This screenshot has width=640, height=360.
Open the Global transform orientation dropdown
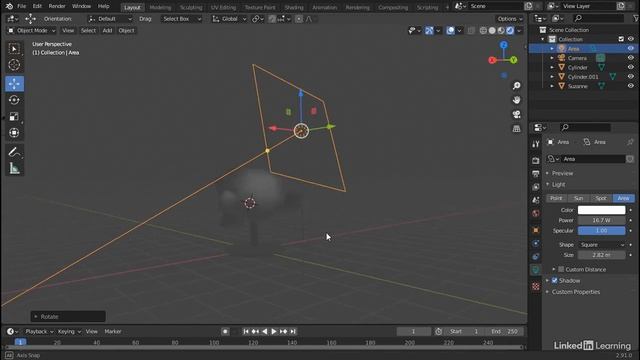(x=229, y=19)
